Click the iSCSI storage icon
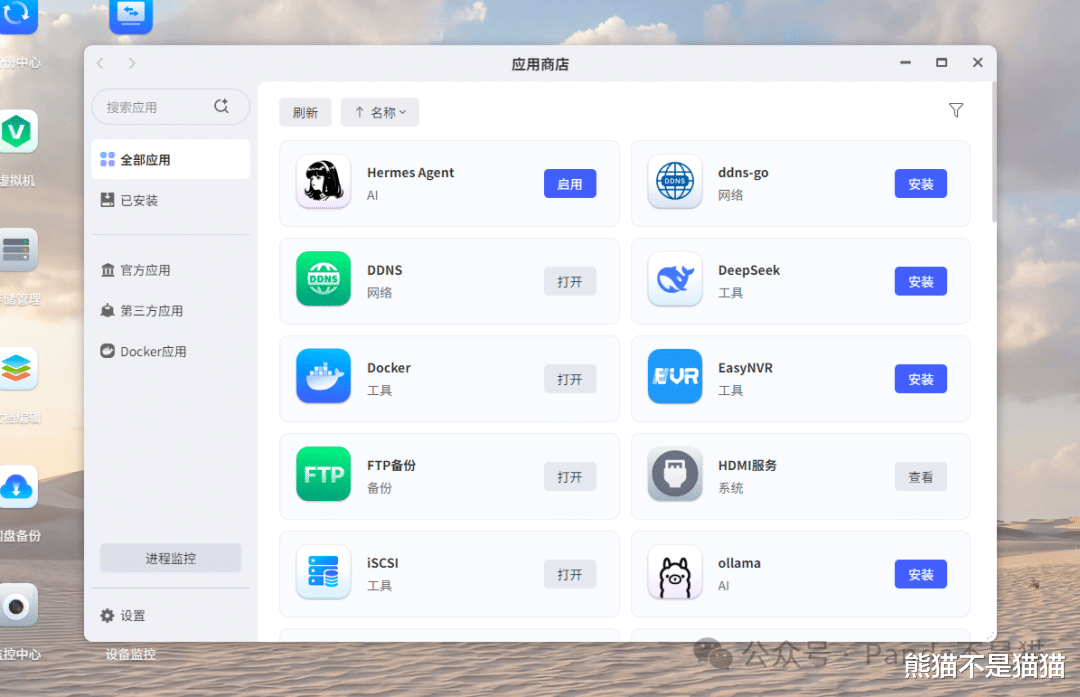Screen dimensions: 1080x697 tap(323, 572)
